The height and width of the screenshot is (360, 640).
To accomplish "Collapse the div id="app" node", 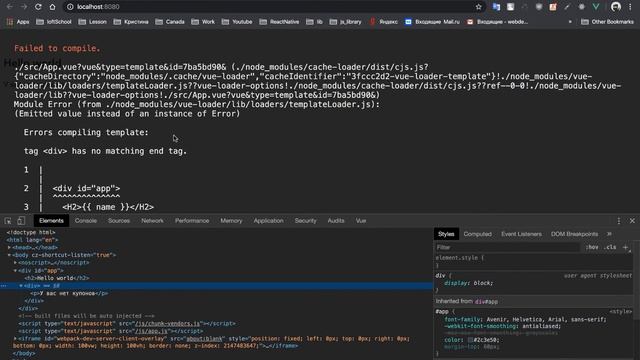I will (x=16, y=271).
